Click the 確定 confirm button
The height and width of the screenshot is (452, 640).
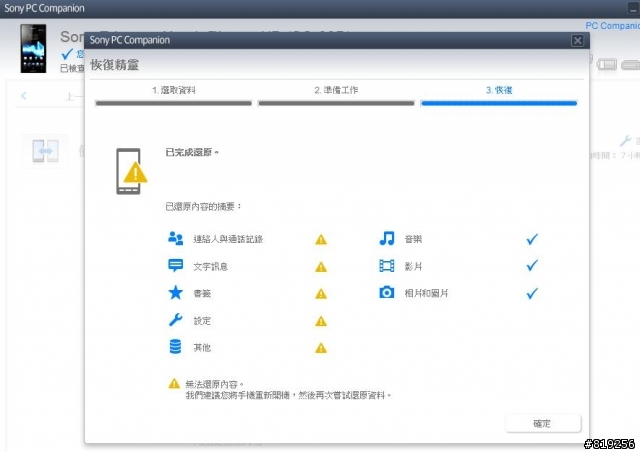[542, 423]
